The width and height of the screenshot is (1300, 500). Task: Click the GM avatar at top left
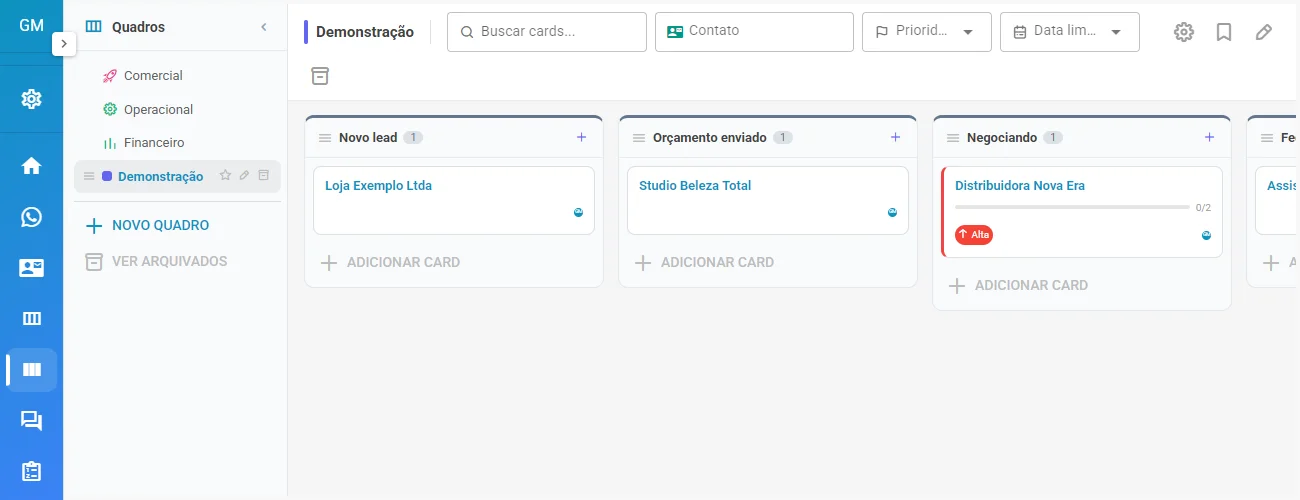click(31, 25)
